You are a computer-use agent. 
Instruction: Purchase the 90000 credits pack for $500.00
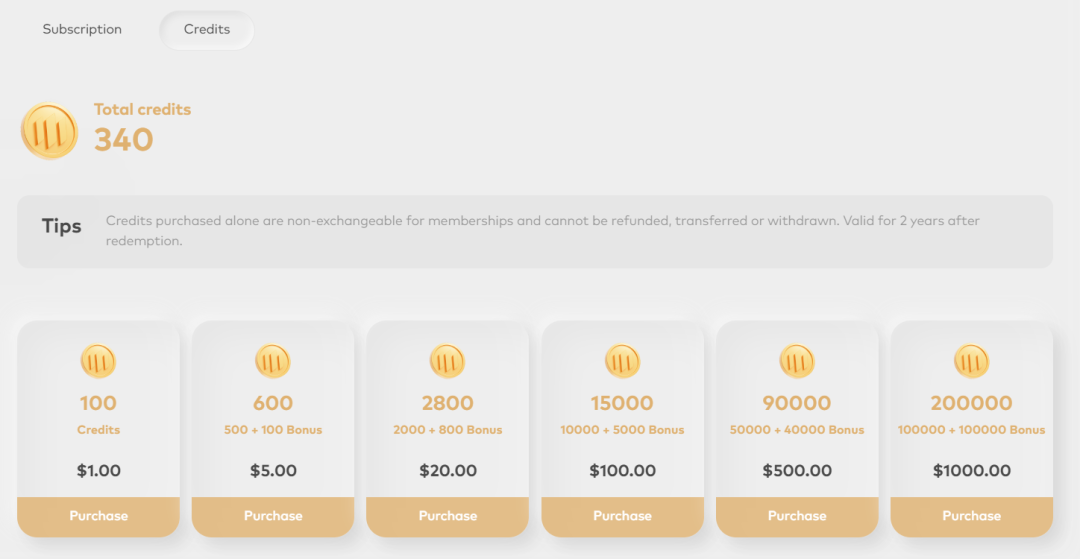797,516
